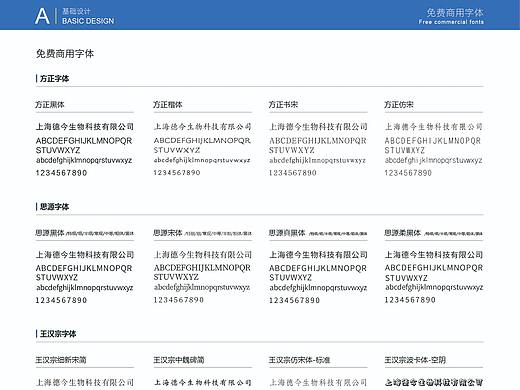Click ABCDEFGHIJKLMNOPQR line under 方正楷体
520x390 pixels.
tap(202, 141)
